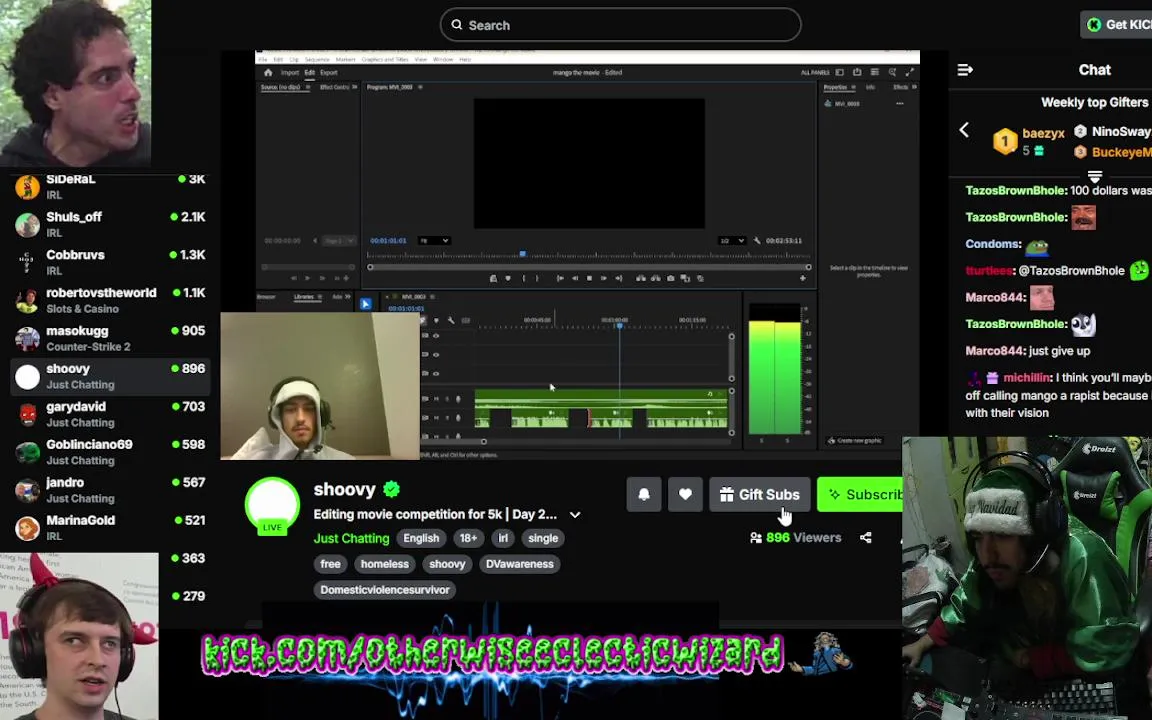Open the Effects panel tab

click(x=900, y=87)
